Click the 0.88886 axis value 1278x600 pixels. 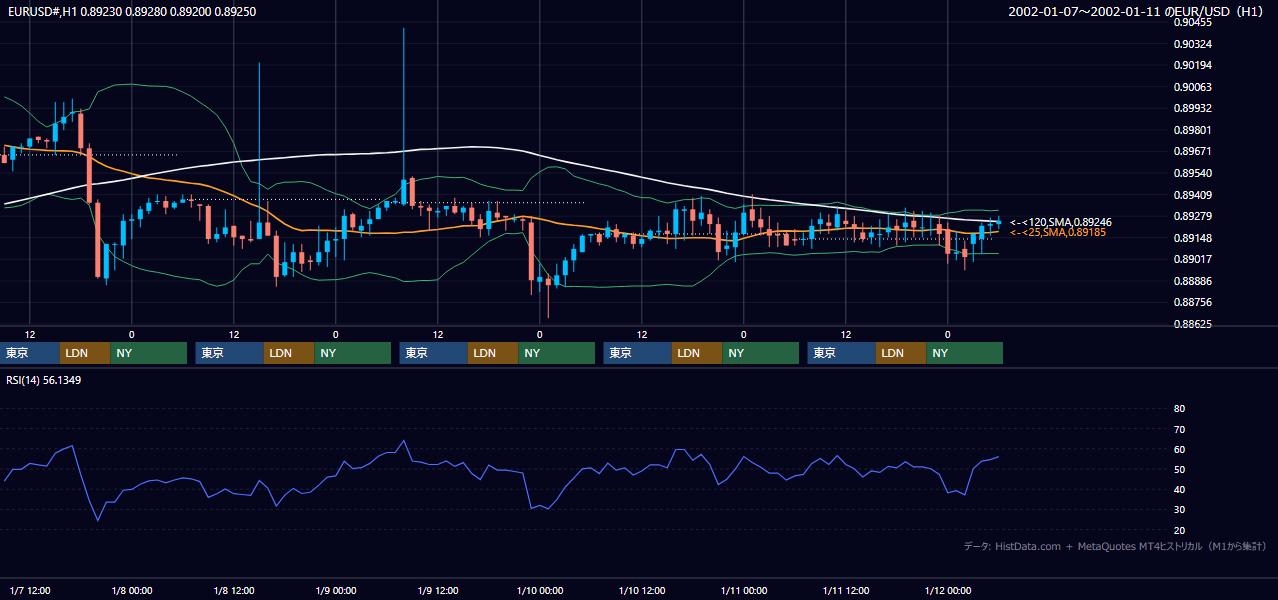(1194, 281)
